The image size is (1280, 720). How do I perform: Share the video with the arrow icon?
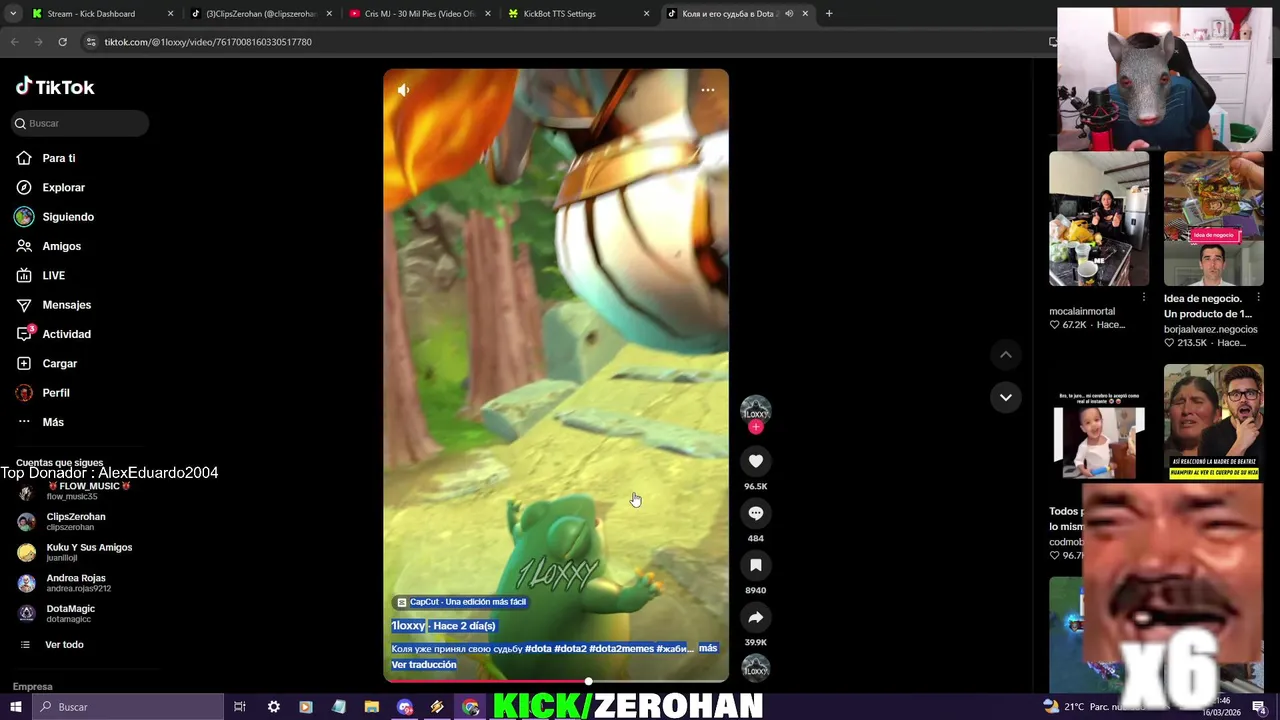tap(756, 617)
